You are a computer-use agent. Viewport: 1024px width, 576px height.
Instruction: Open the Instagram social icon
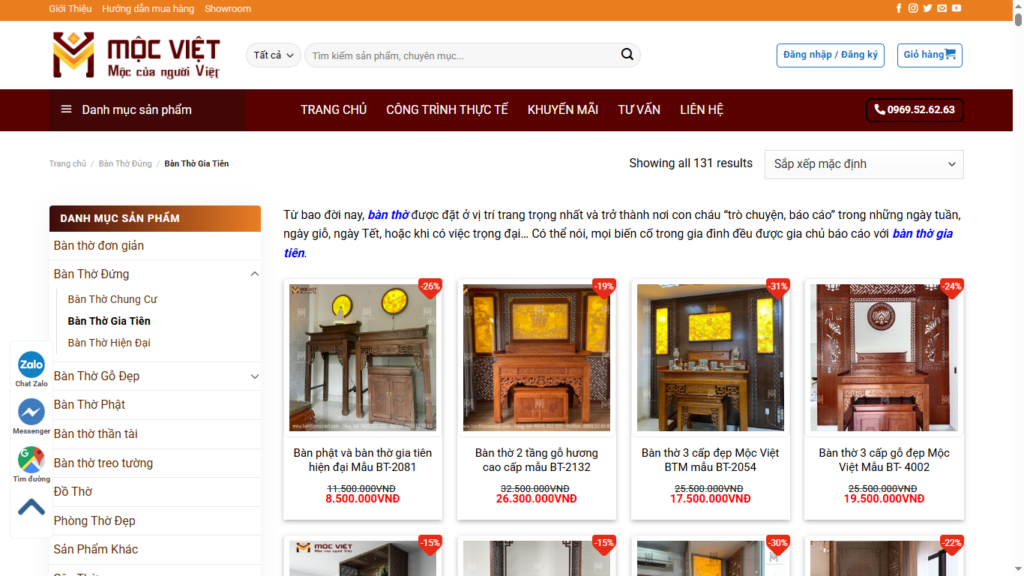[913, 9]
